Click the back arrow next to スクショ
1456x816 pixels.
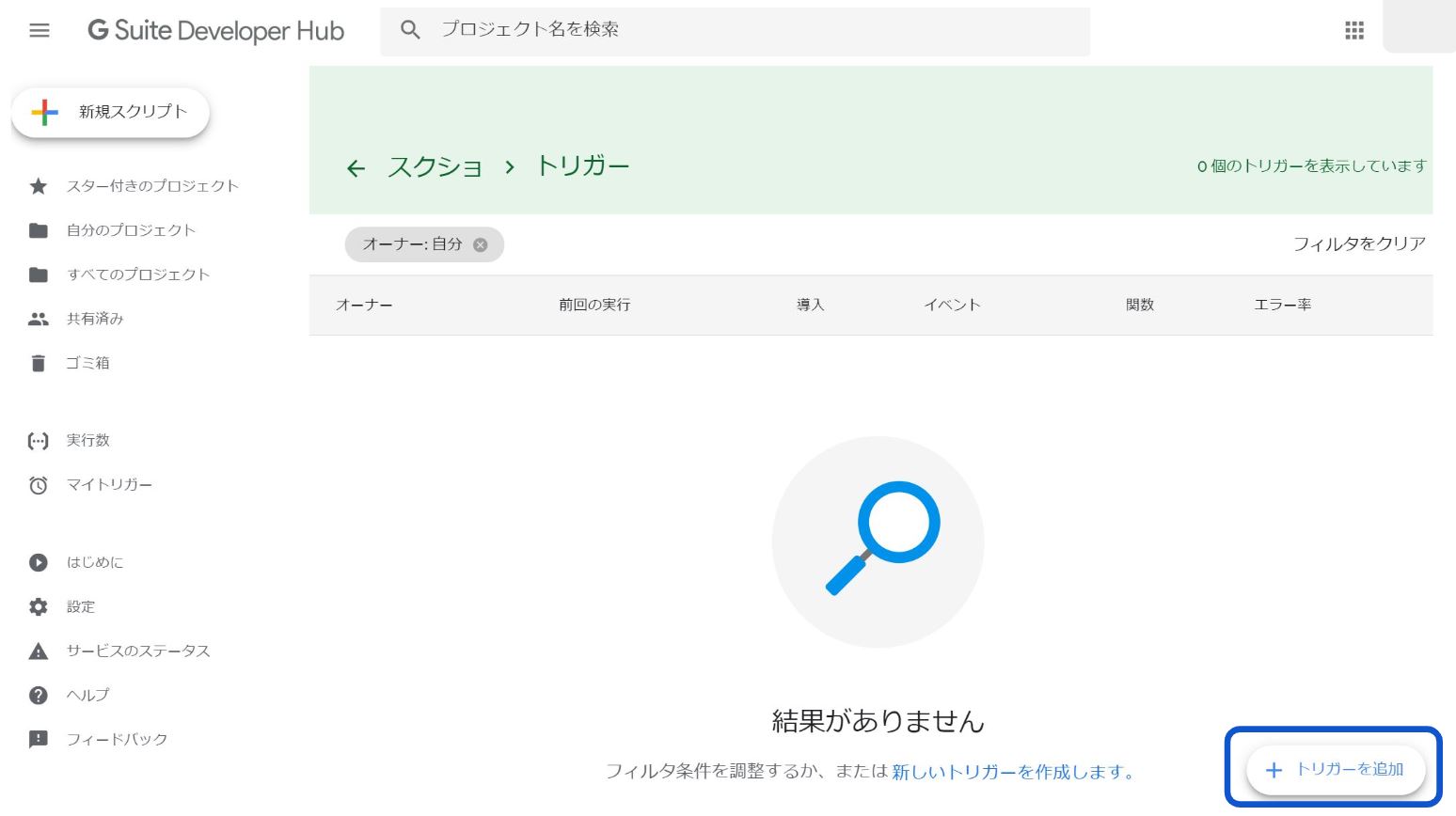click(x=356, y=168)
